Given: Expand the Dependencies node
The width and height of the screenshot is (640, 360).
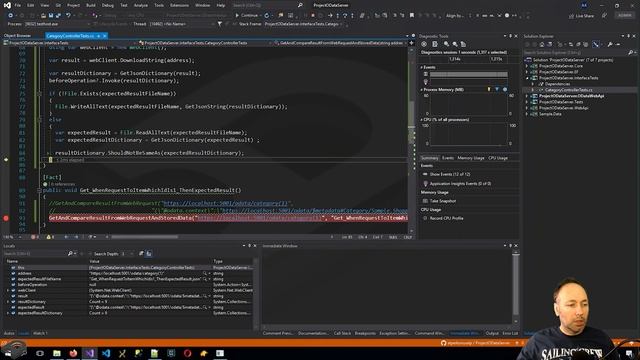Looking at the screenshot, I should (533, 84).
